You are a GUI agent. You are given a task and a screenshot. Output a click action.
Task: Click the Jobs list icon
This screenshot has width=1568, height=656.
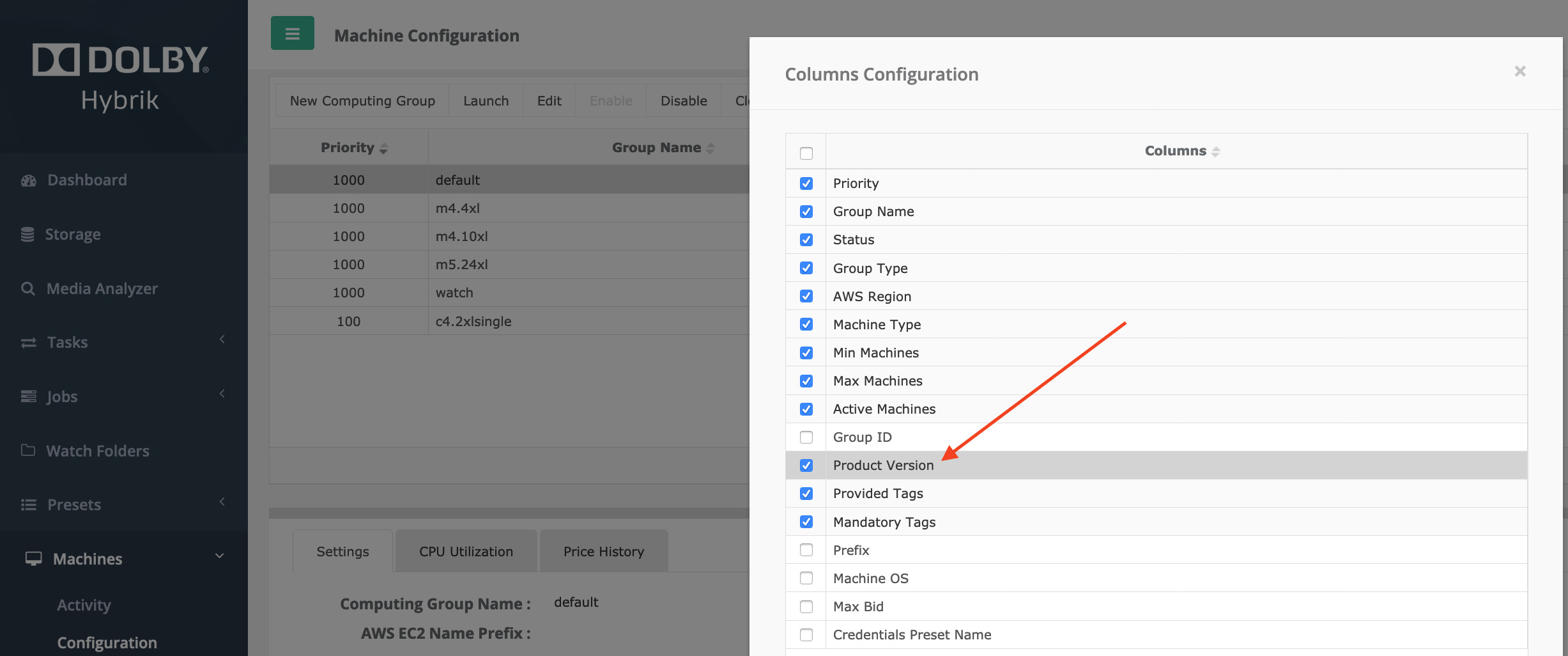(28, 396)
